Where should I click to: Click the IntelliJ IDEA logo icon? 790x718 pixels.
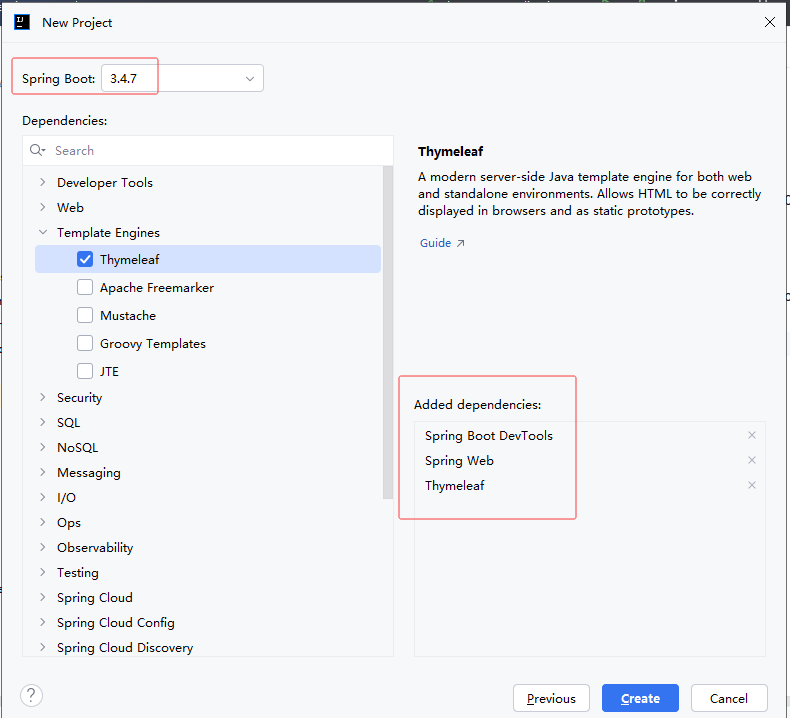pos(22,22)
